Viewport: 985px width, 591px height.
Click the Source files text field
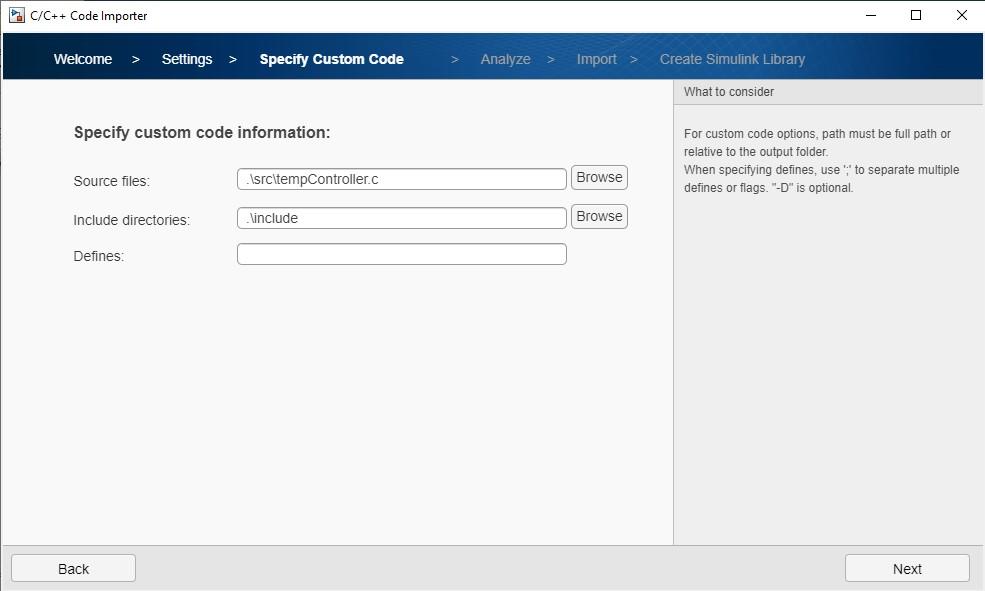[401, 179]
